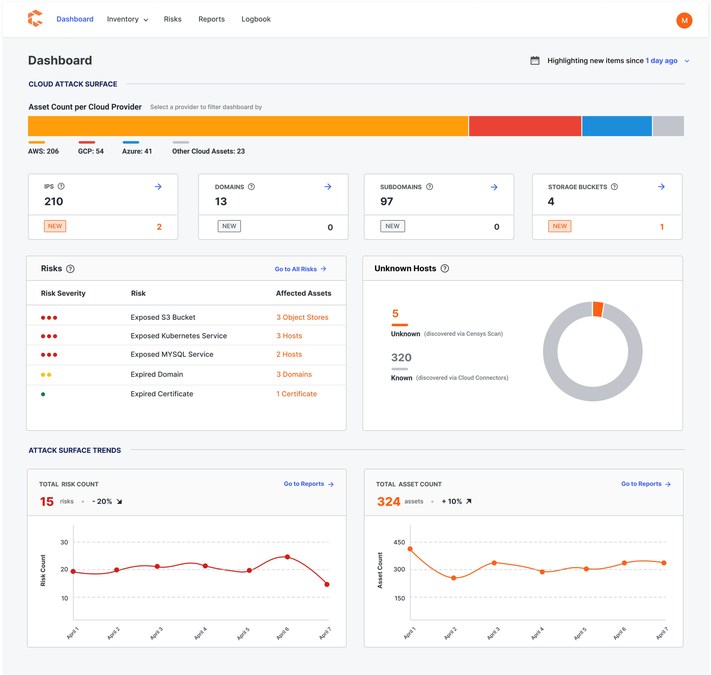This screenshot has width=711, height=675.
Task: Open the Logbook navigation item
Action: pyautogui.click(x=256, y=19)
